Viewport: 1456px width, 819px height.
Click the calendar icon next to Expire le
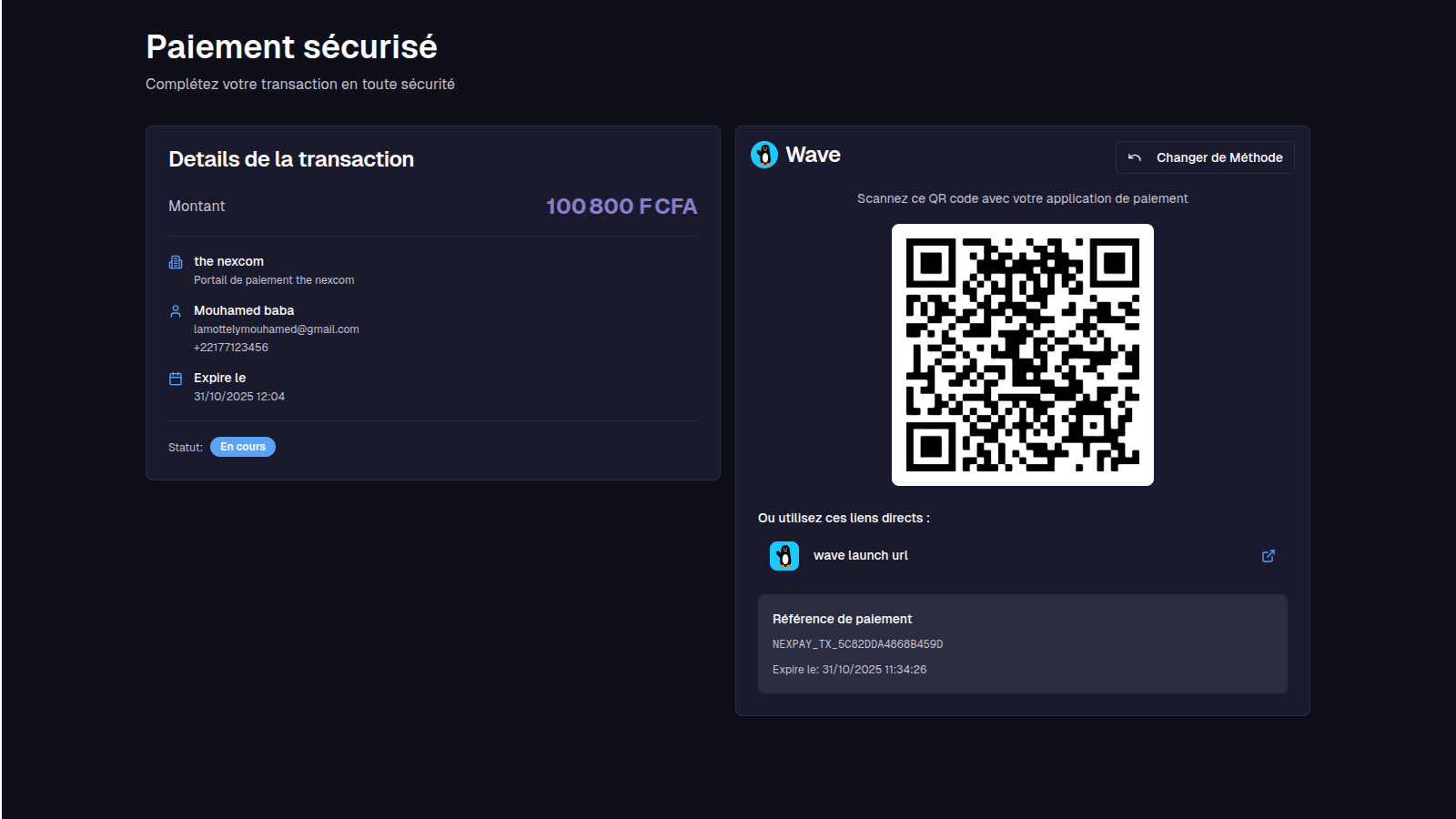[x=176, y=379]
